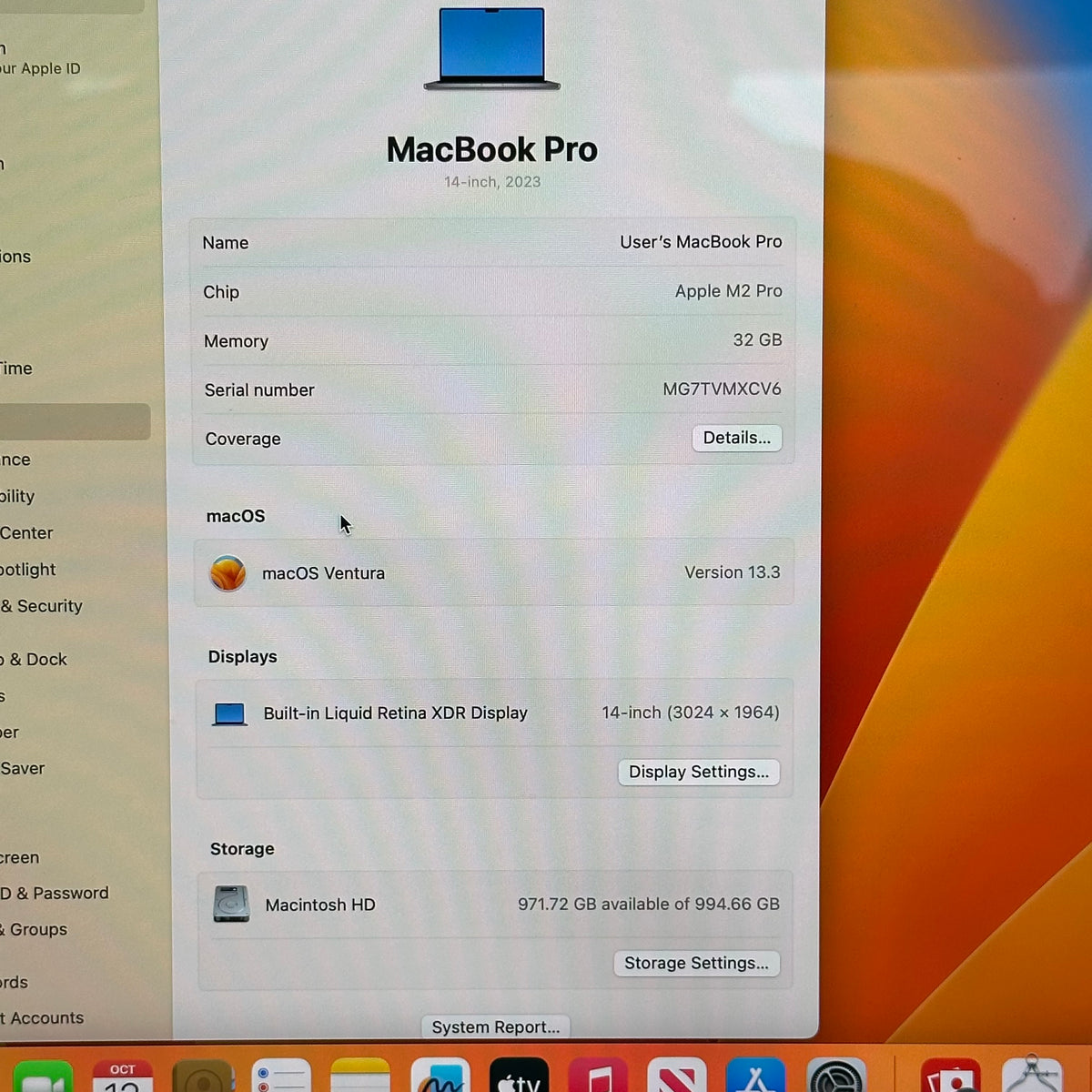Click the "Macintosh HD" label
The height and width of the screenshot is (1092, 1092).
(x=320, y=905)
